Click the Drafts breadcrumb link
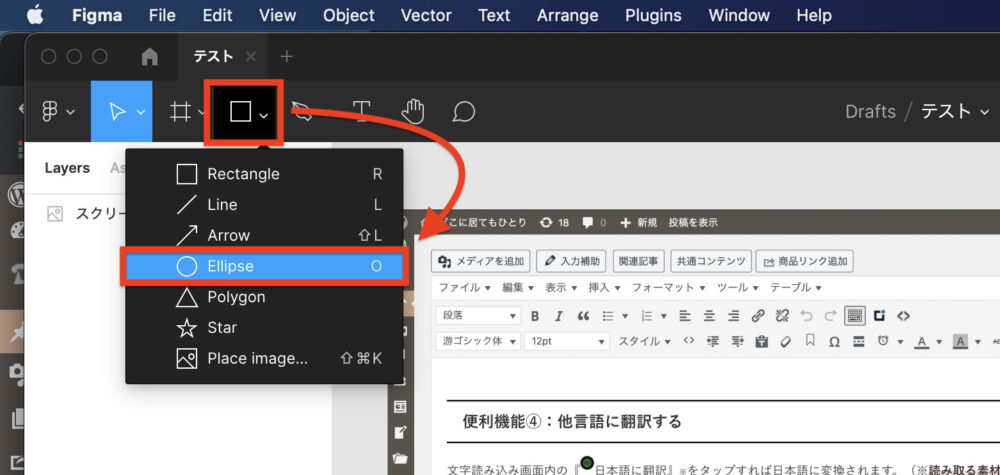 [x=871, y=112]
